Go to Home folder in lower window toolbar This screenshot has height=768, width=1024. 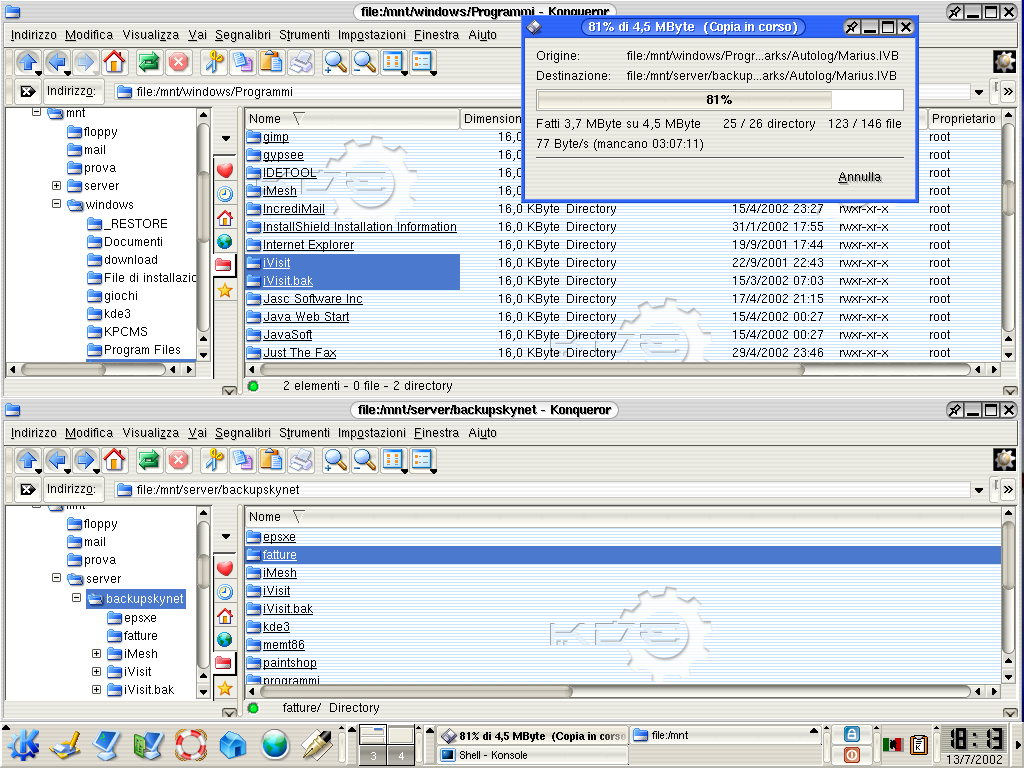[114, 460]
